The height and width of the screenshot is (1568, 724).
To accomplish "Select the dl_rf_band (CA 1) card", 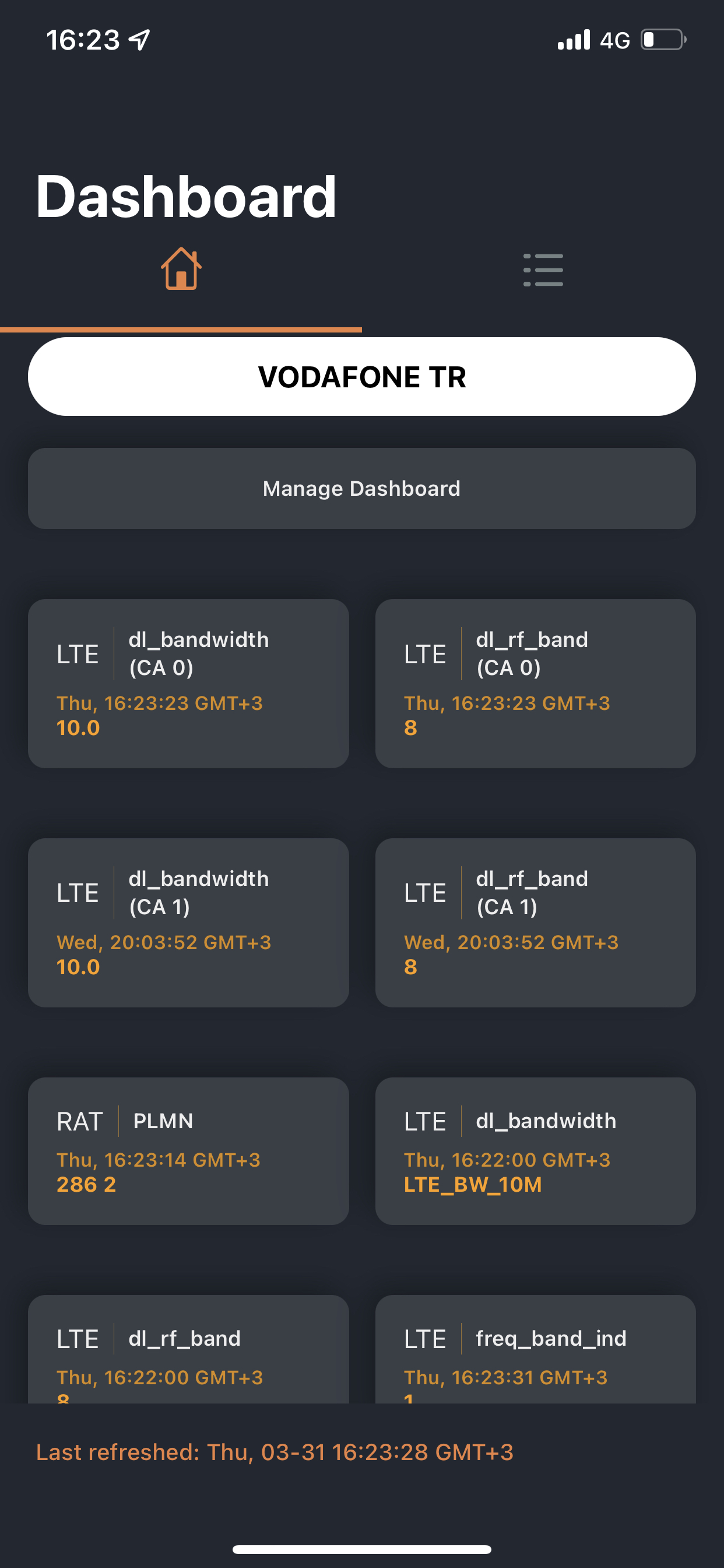I will coord(535,923).
